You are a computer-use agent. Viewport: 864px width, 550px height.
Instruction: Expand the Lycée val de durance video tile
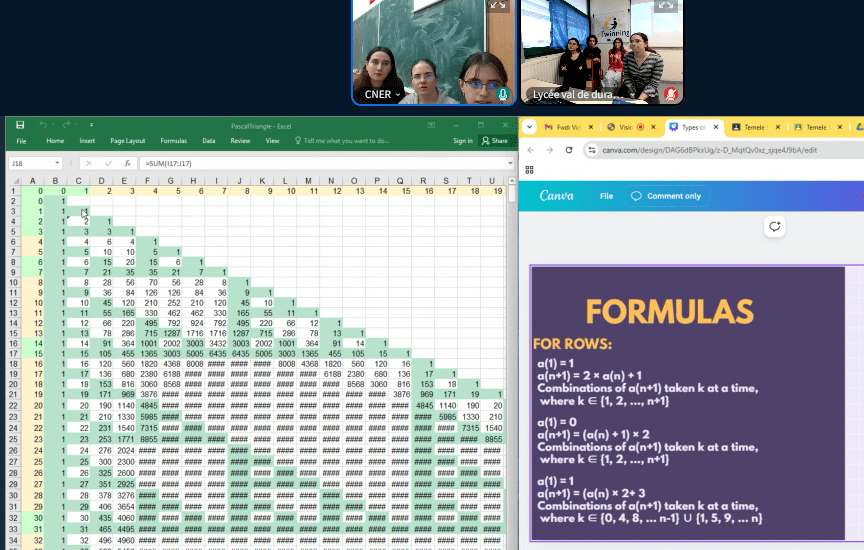[x=666, y=6]
